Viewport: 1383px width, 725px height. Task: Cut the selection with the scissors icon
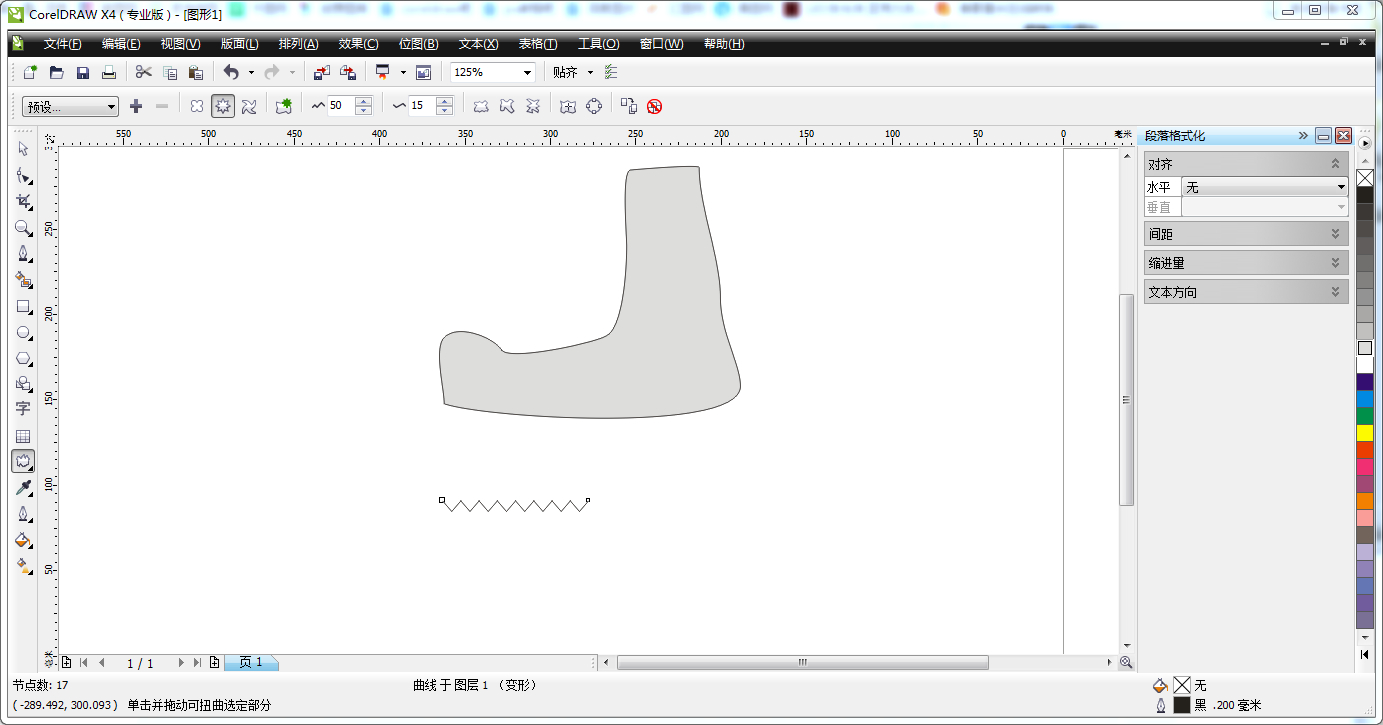point(144,72)
